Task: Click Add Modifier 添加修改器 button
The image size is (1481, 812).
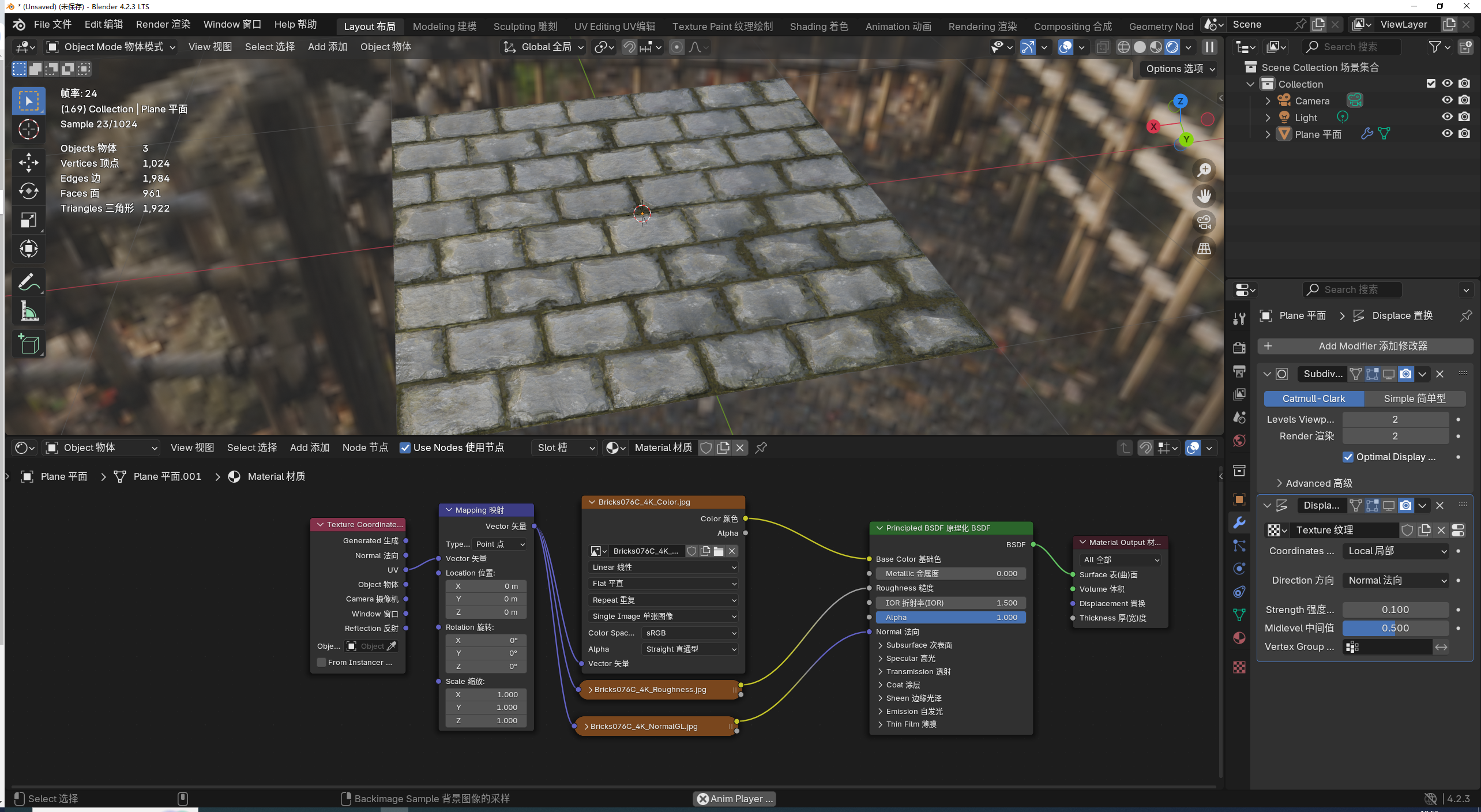Action: (x=1365, y=346)
